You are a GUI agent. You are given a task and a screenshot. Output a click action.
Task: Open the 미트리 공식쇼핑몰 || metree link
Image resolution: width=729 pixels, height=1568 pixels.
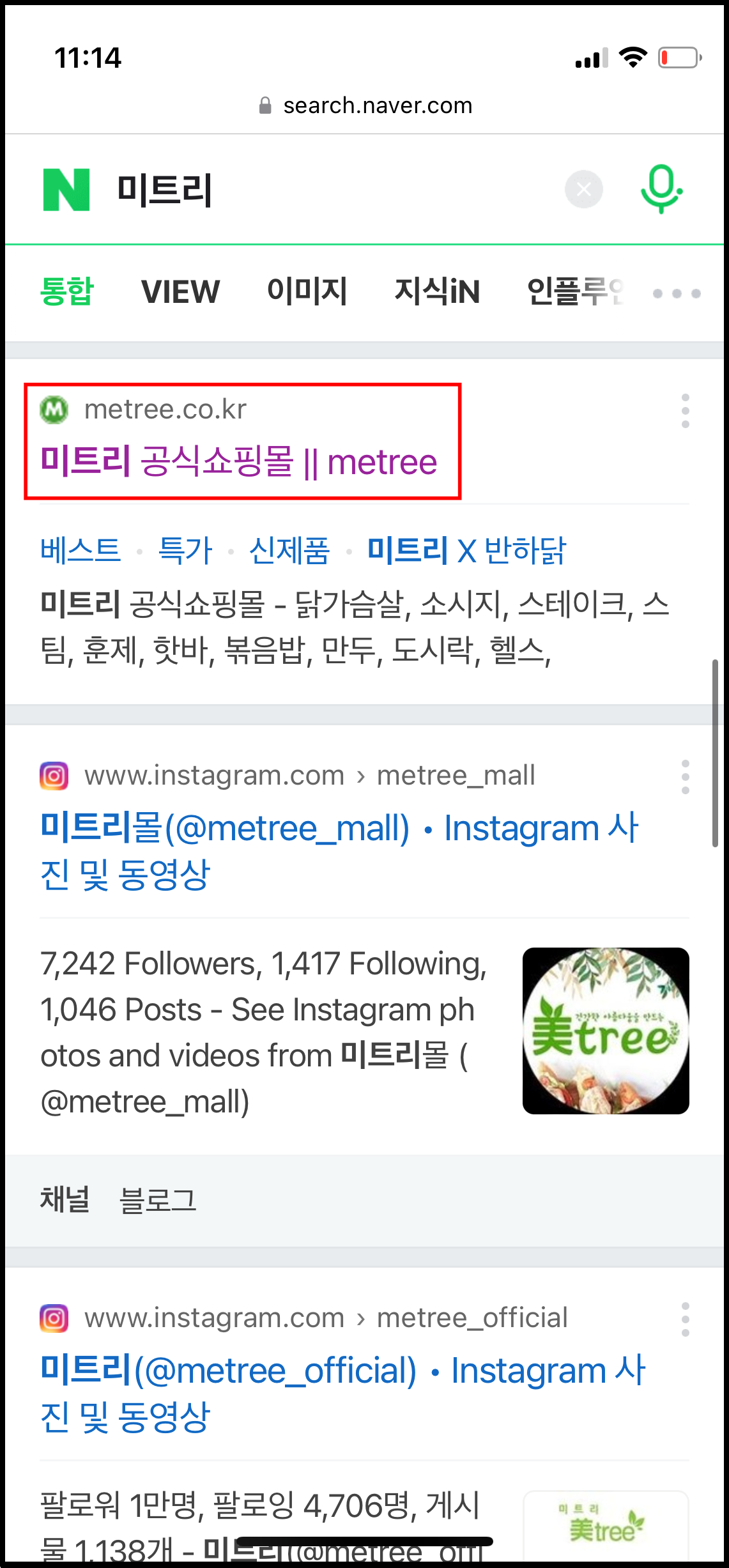click(x=238, y=461)
